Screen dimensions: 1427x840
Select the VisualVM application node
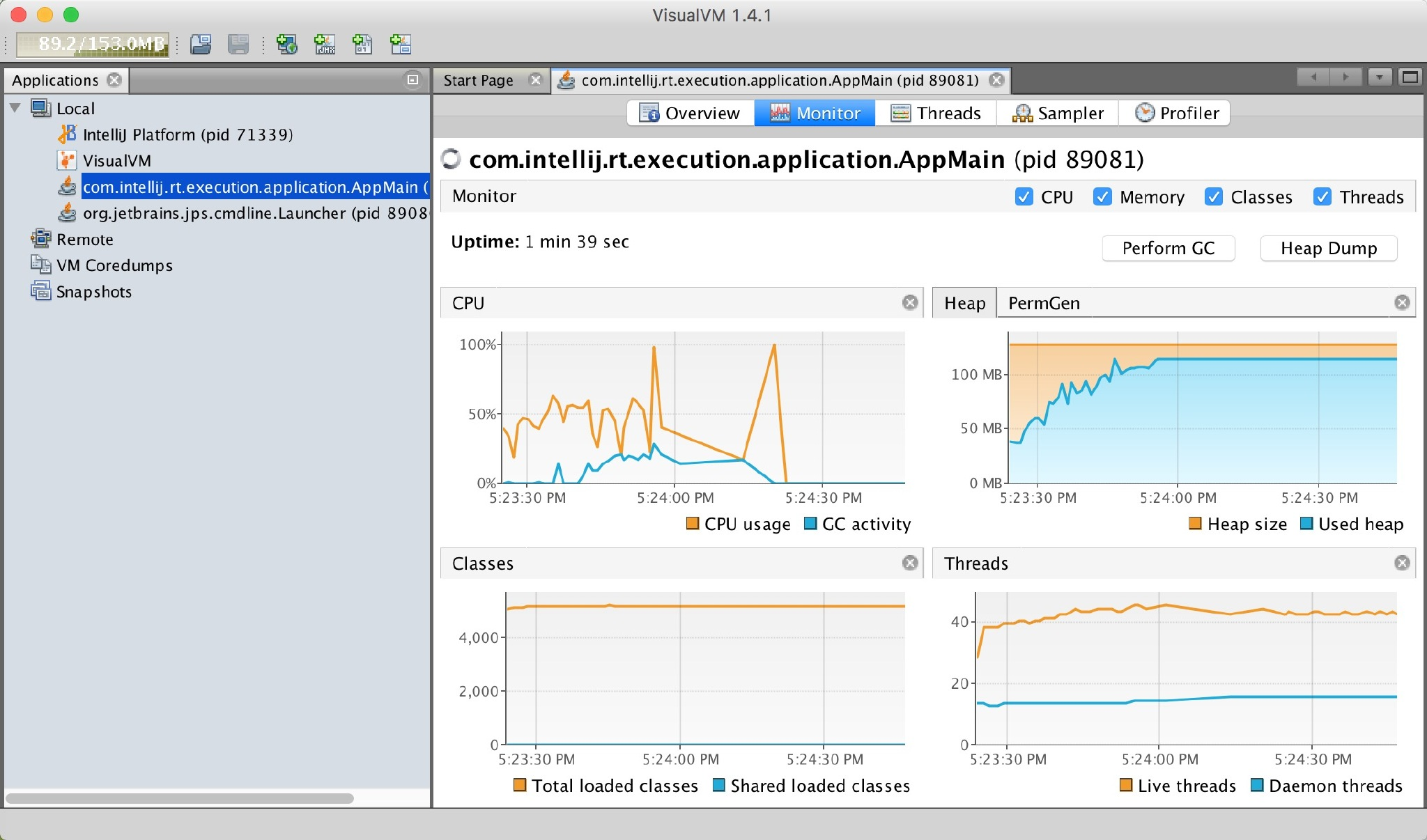116,161
